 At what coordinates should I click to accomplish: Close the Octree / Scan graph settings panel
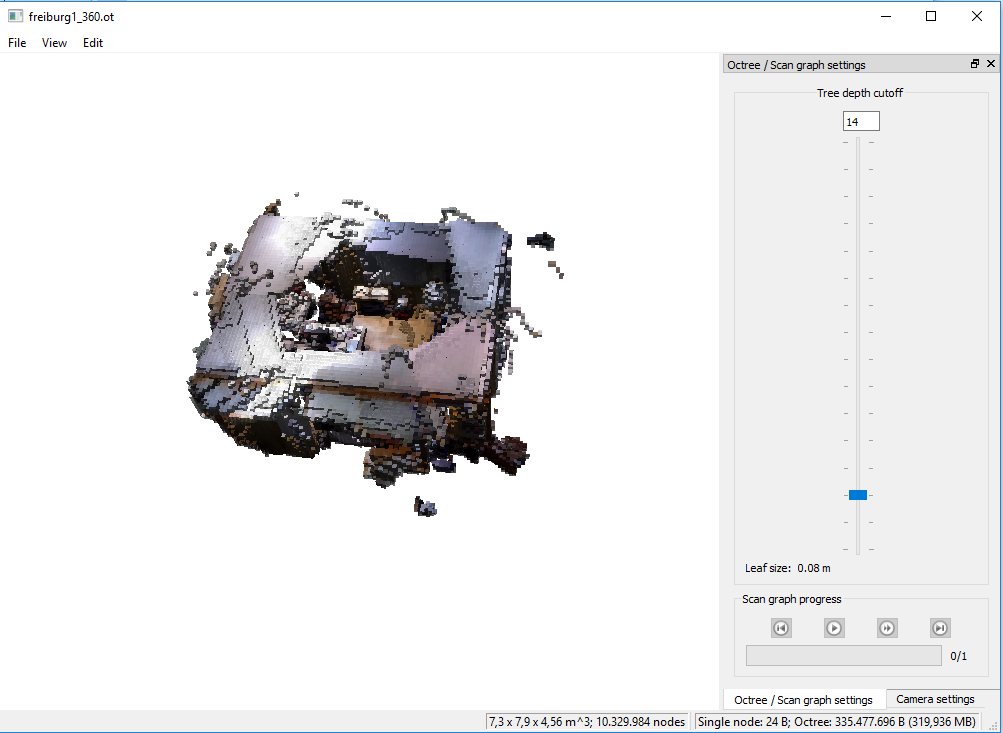coord(991,63)
